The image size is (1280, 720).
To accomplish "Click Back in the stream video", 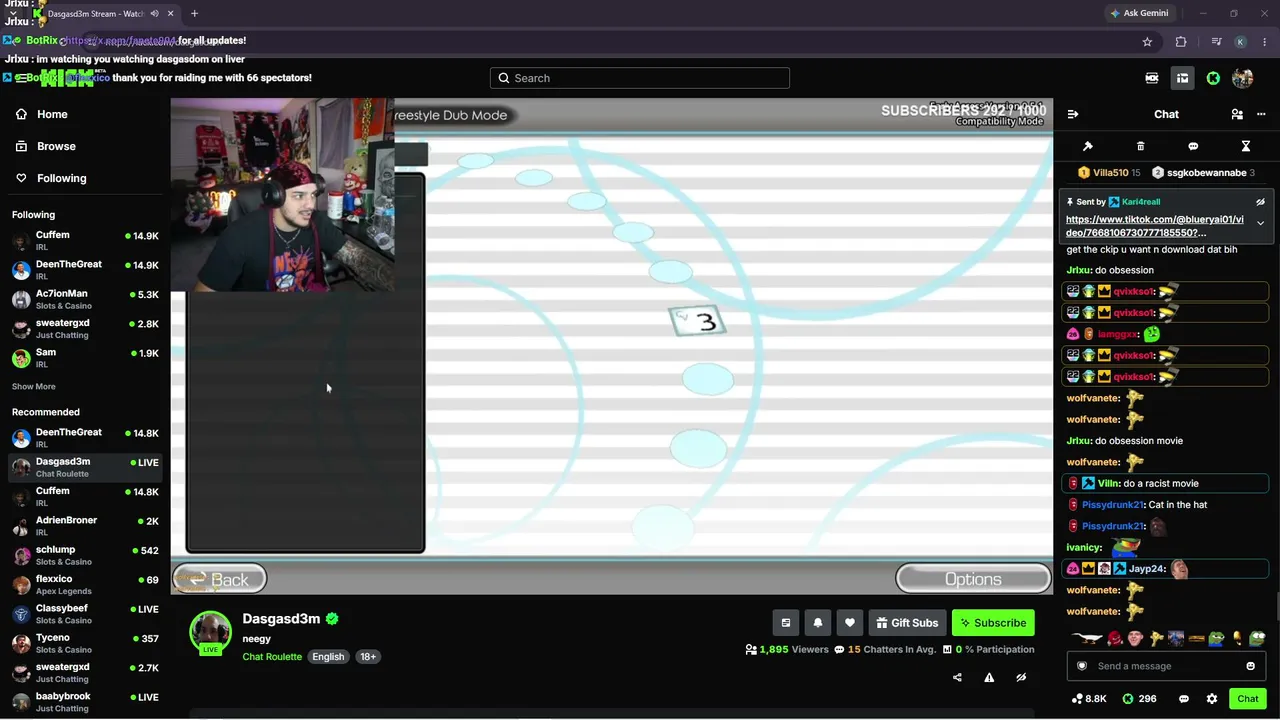I will click(x=220, y=579).
